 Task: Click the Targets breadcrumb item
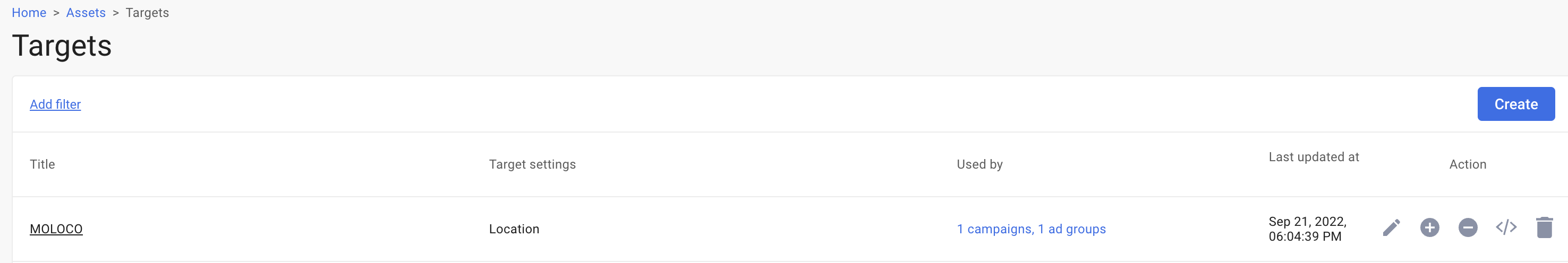coord(147,13)
